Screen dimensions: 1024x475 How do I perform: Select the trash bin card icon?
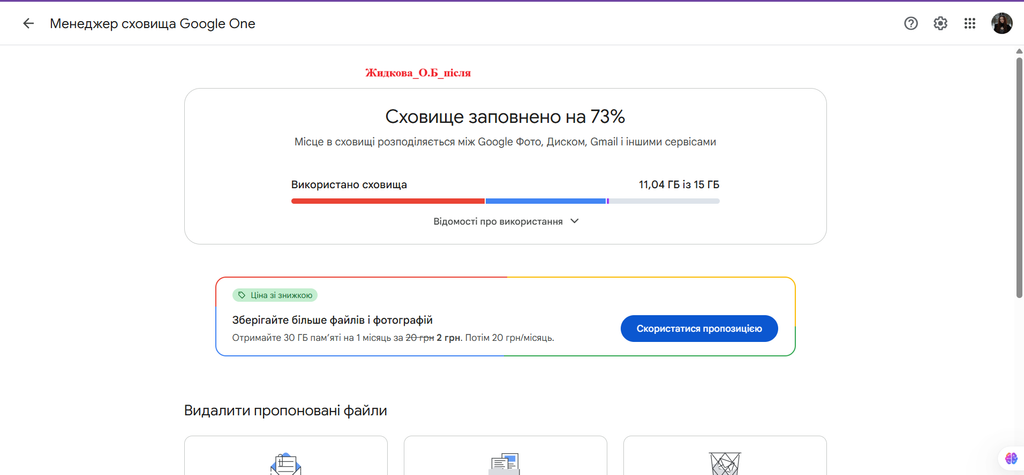[x=725, y=463]
